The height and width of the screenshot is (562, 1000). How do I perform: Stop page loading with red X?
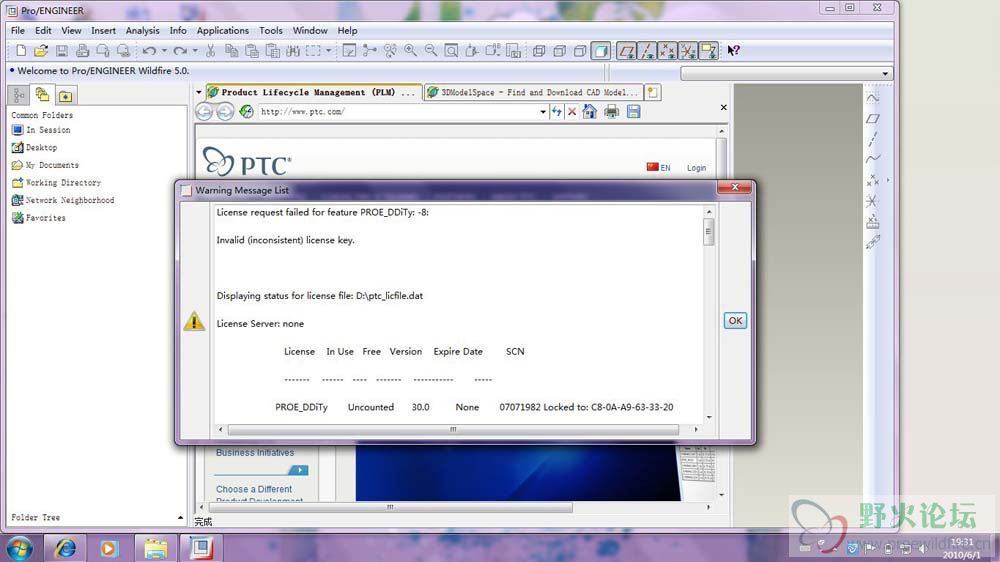point(572,112)
